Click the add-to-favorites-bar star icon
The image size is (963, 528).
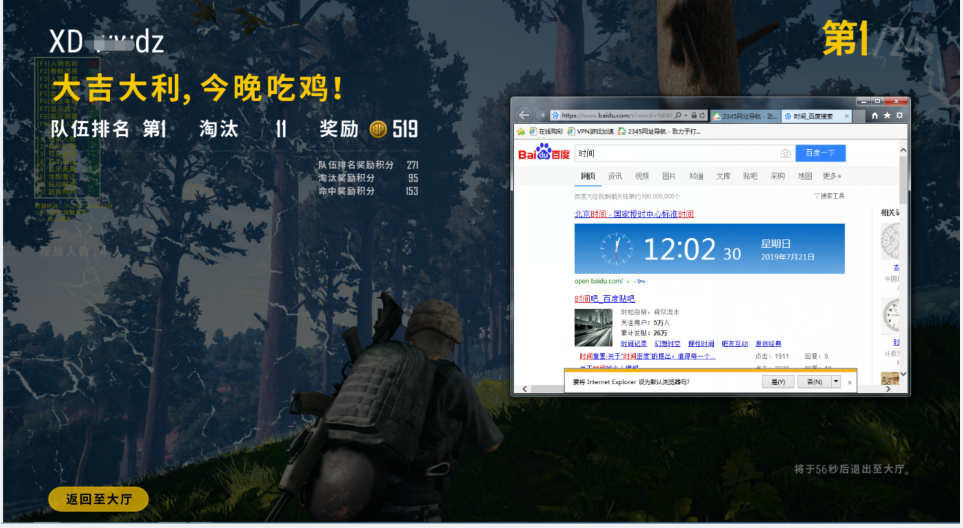[521, 131]
